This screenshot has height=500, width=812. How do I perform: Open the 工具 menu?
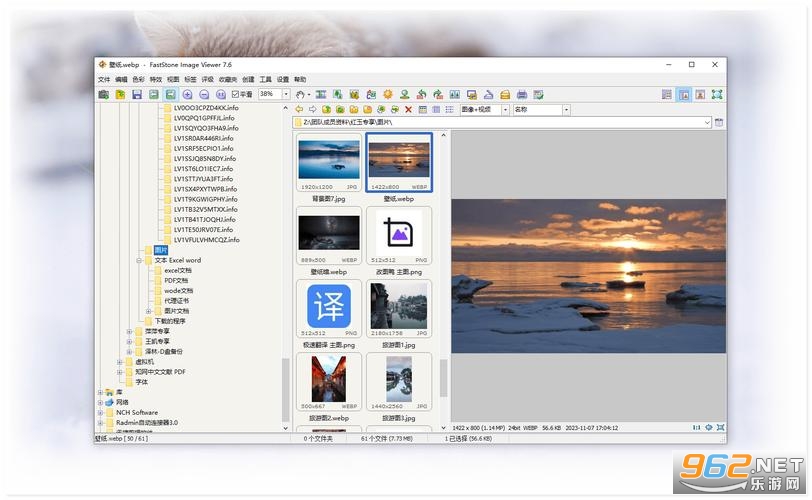(266, 80)
